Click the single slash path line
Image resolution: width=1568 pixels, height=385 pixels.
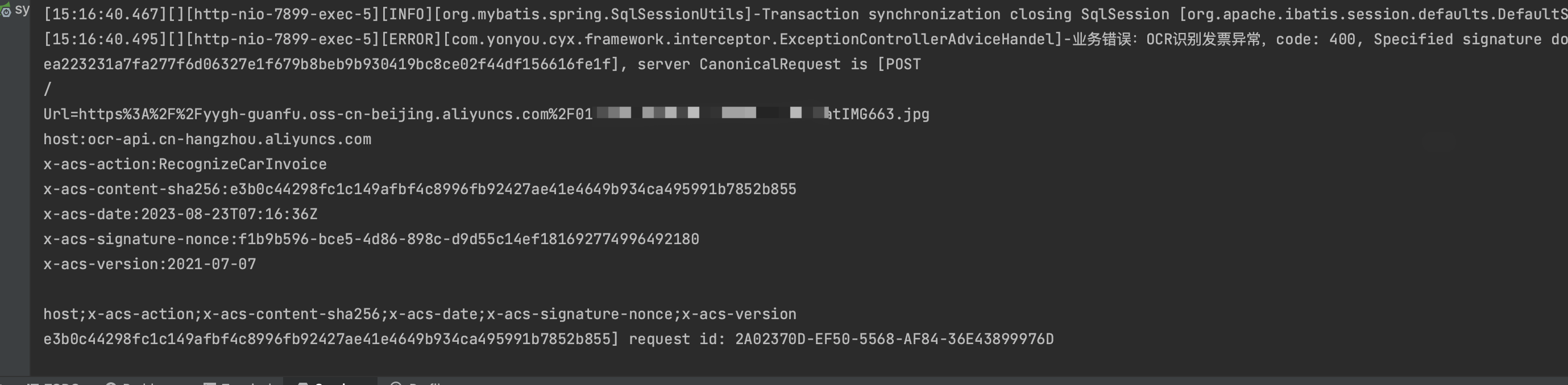pyautogui.click(x=48, y=89)
